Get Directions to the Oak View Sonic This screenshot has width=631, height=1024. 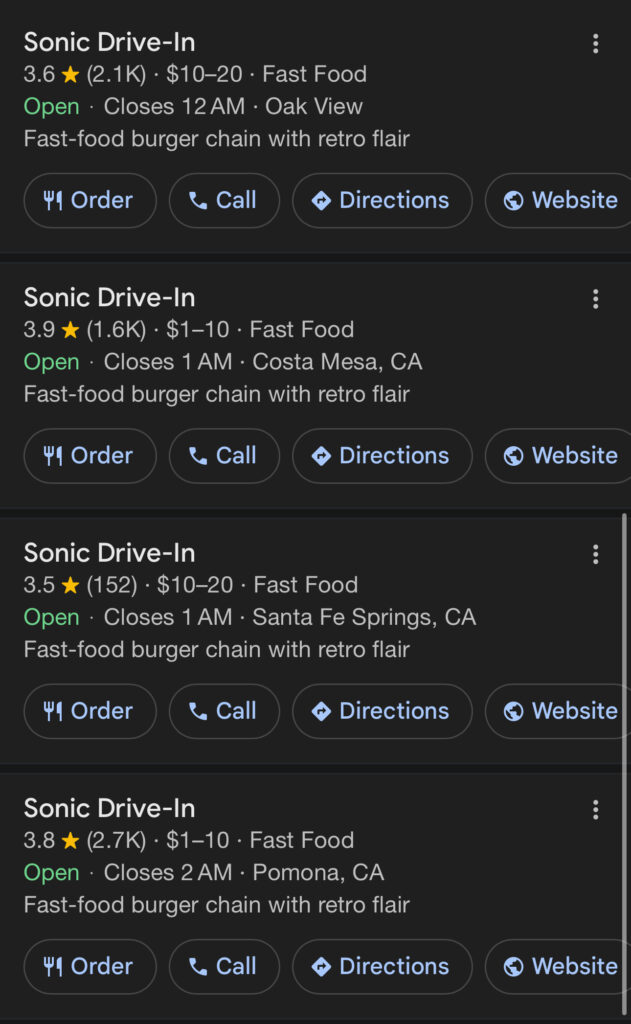pos(381,200)
